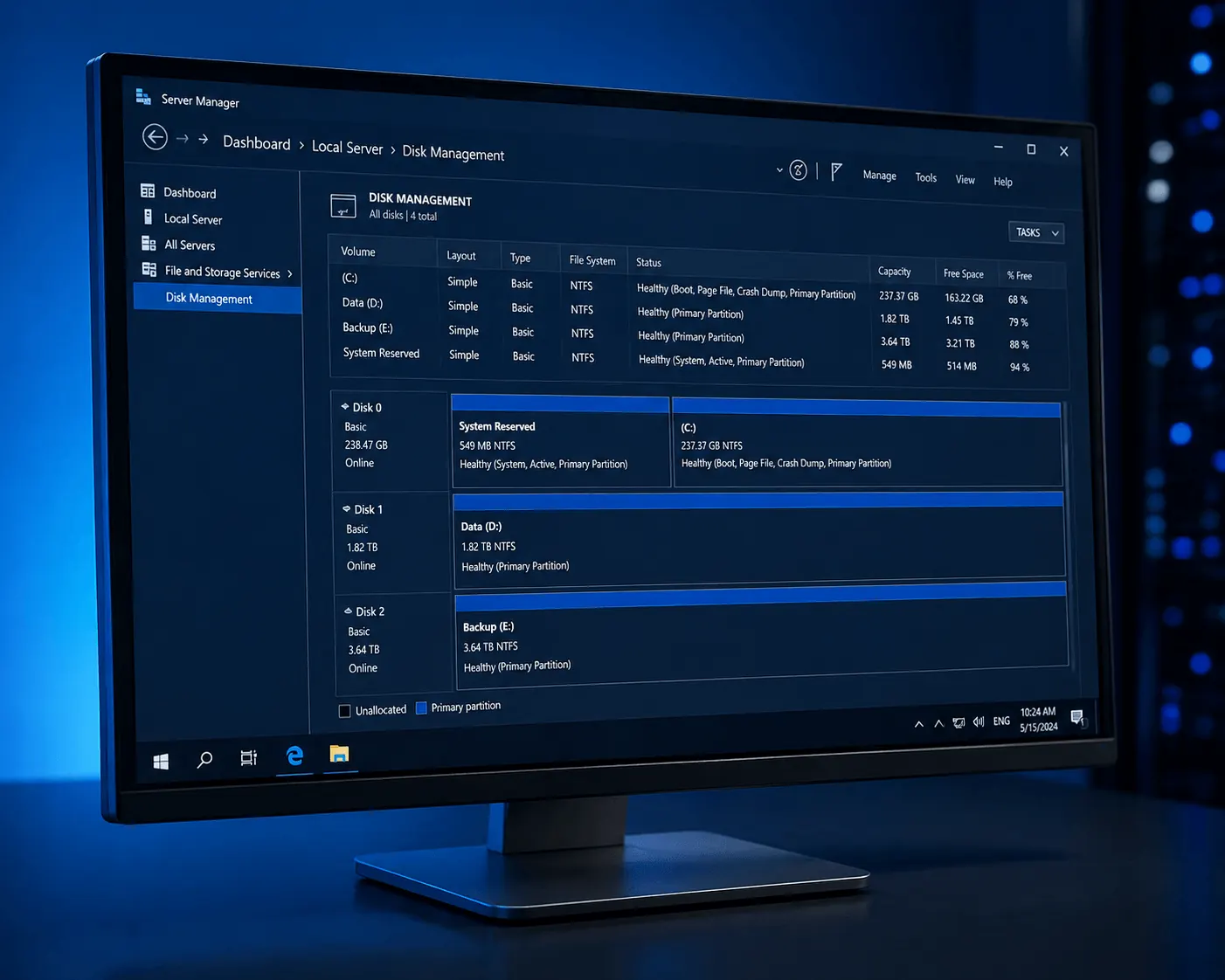Open the View menu
This screenshot has height=980, width=1225.
pos(965,180)
